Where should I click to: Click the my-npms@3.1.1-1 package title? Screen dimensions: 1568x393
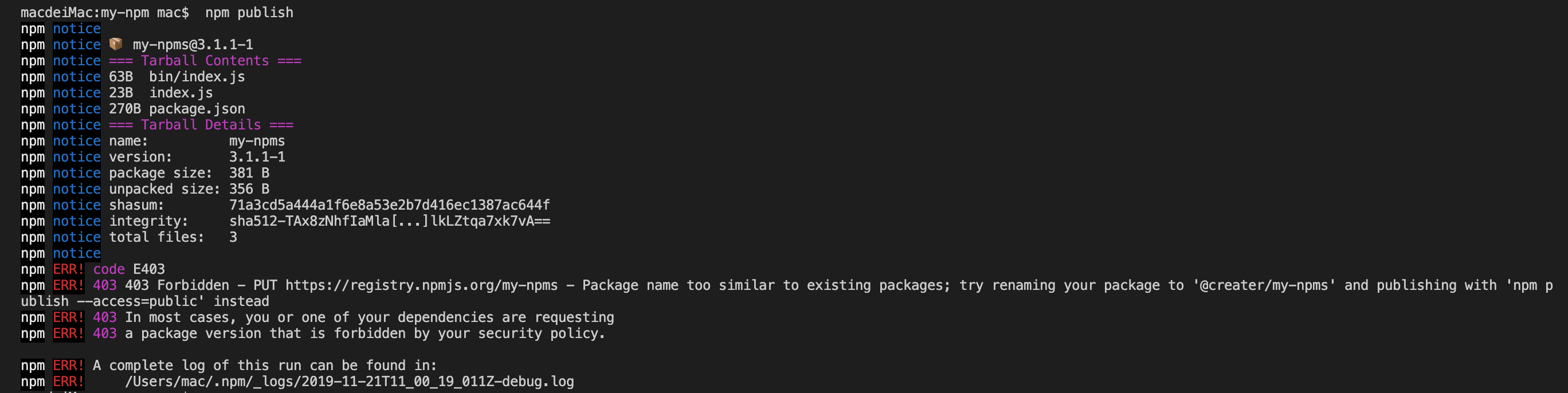[193, 45]
